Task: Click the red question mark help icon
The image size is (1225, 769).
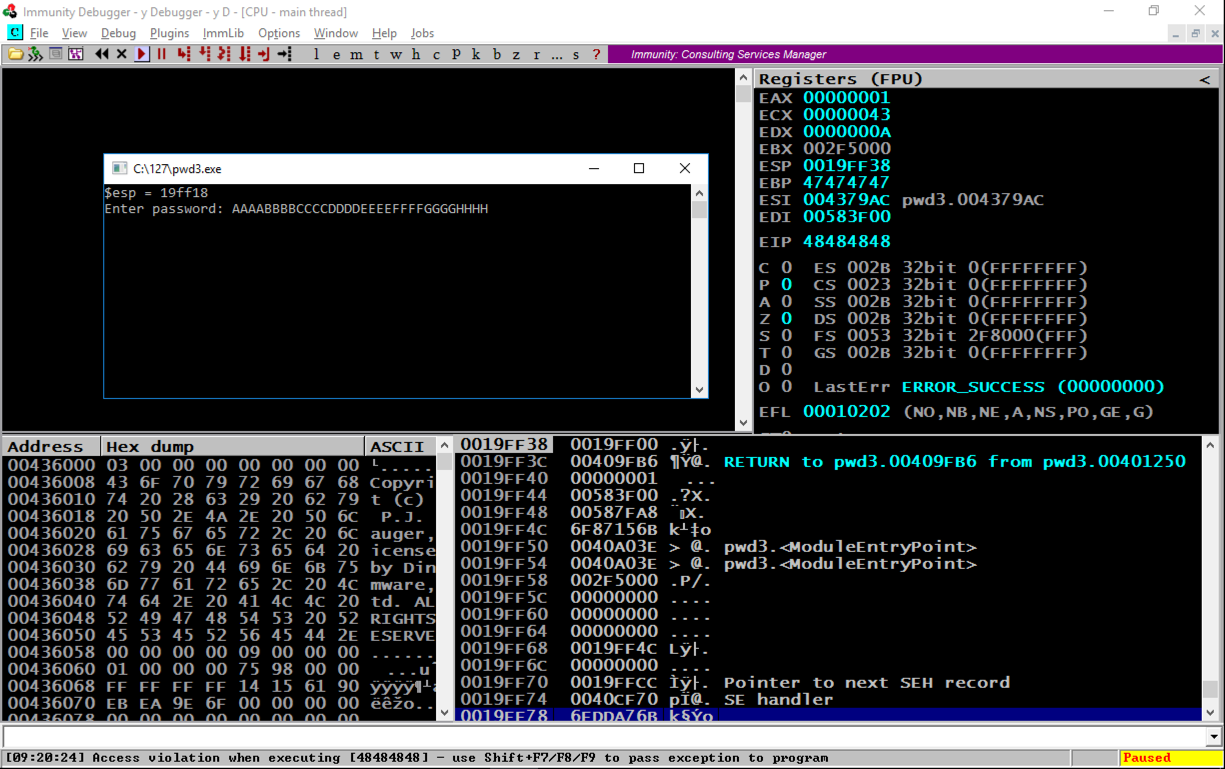Action: click(596, 54)
